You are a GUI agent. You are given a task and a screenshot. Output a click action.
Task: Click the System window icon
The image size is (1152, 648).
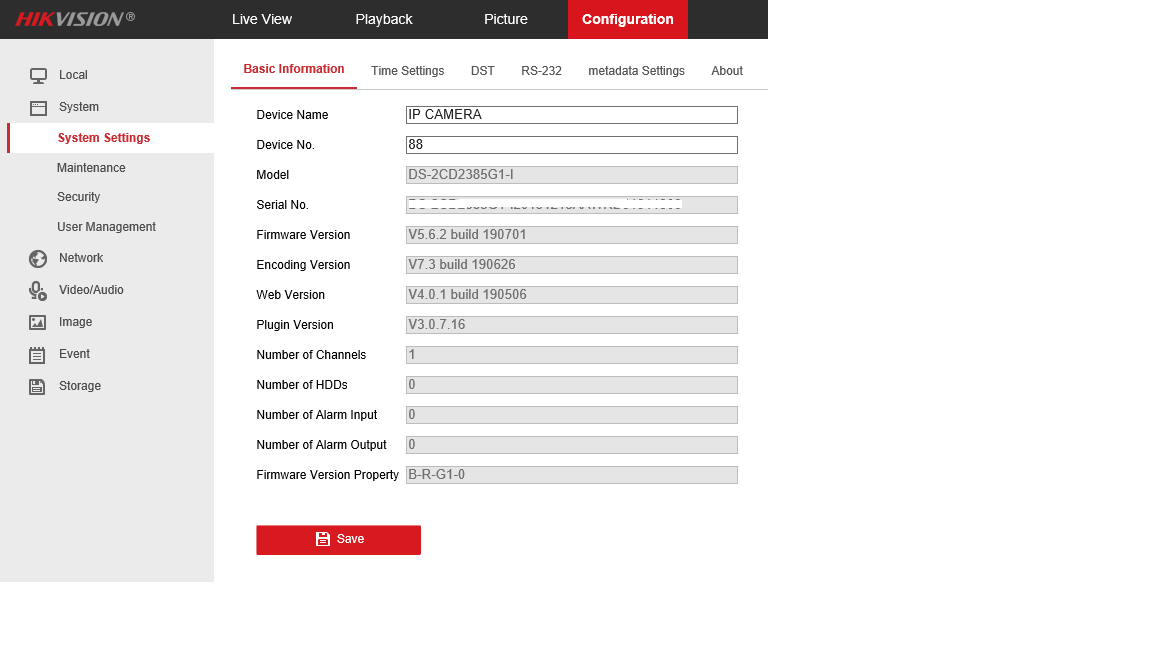pyautogui.click(x=38, y=108)
